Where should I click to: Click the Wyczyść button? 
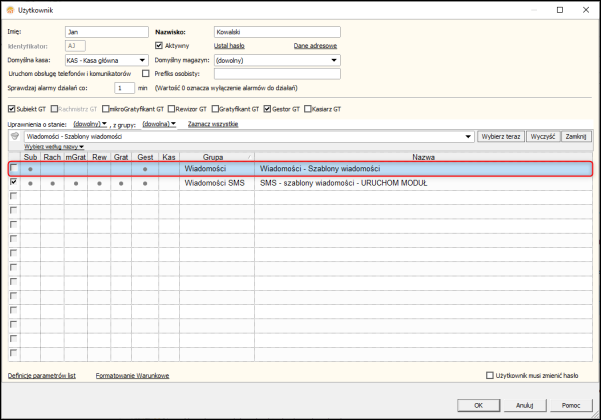coord(543,136)
